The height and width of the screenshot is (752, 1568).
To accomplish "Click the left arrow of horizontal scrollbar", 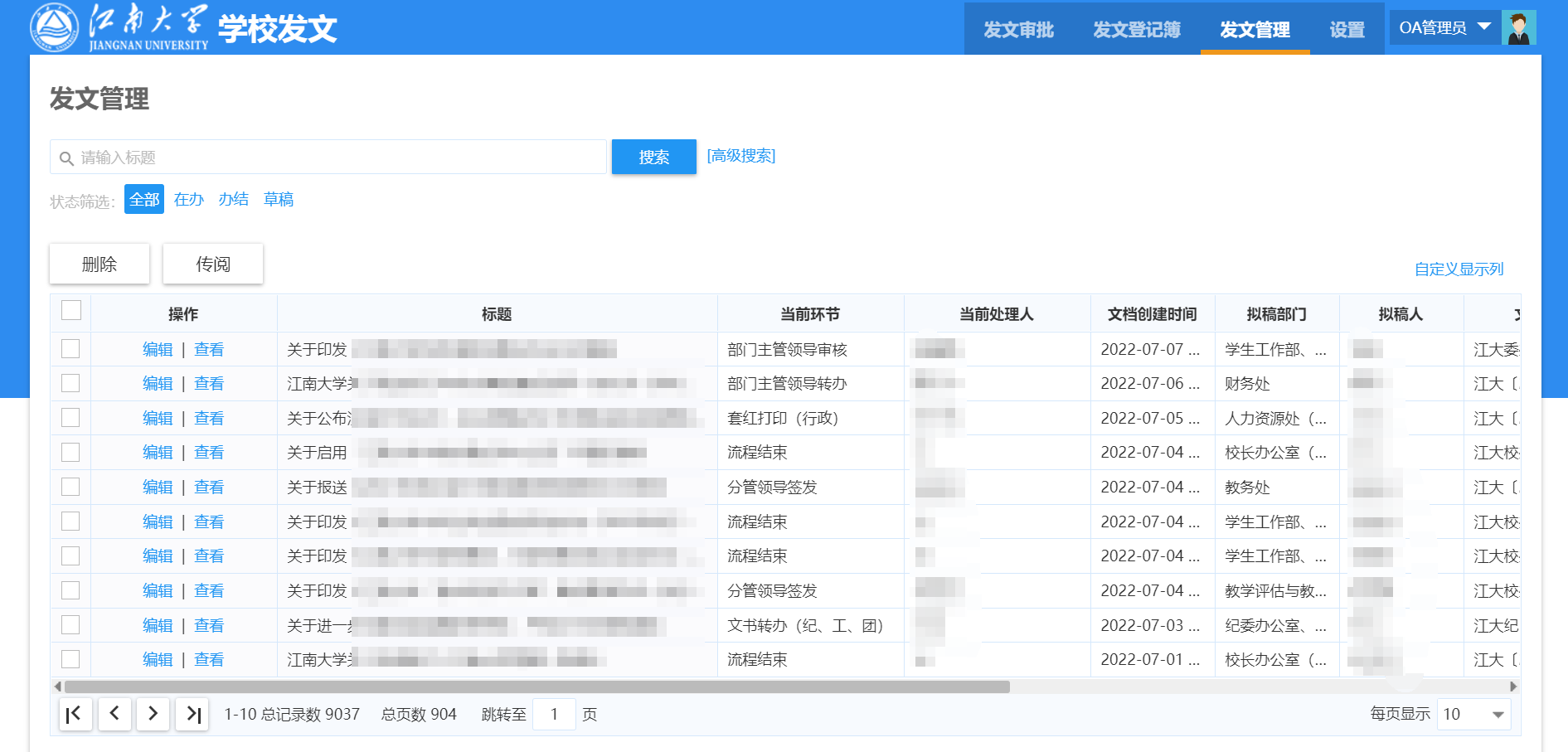I will 57,687.
